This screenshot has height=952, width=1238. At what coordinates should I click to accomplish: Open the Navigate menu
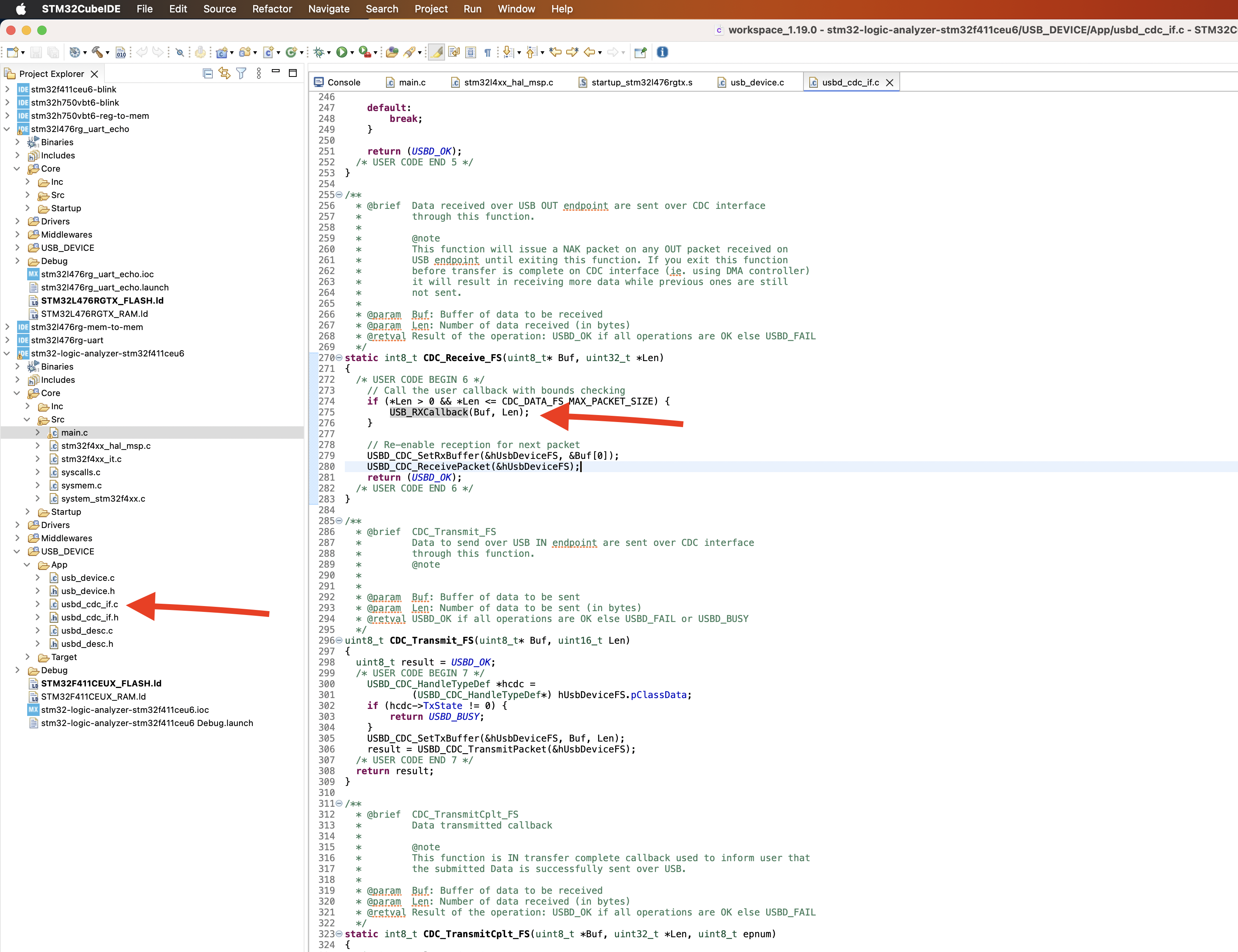tap(329, 9)
